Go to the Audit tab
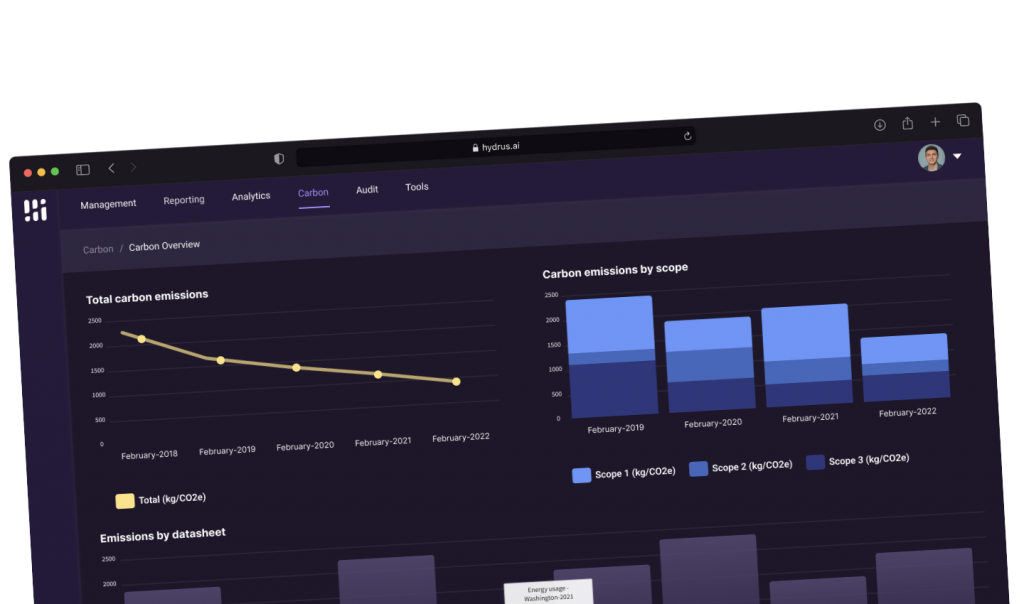 point(367,189)
